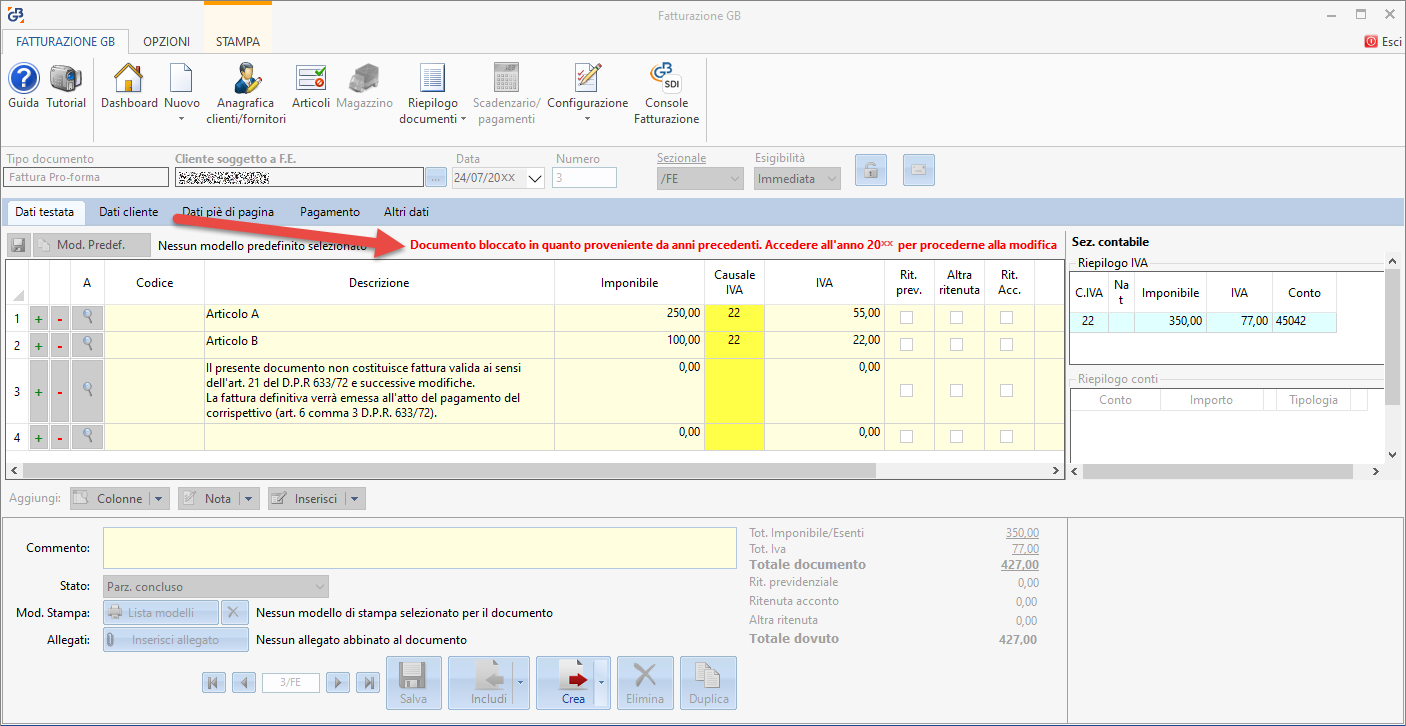The width and height of the screenshot is (1406, 726).
Task: Toggle Rit. prev. checkbox for Articolo A
Action: (906, 317)
